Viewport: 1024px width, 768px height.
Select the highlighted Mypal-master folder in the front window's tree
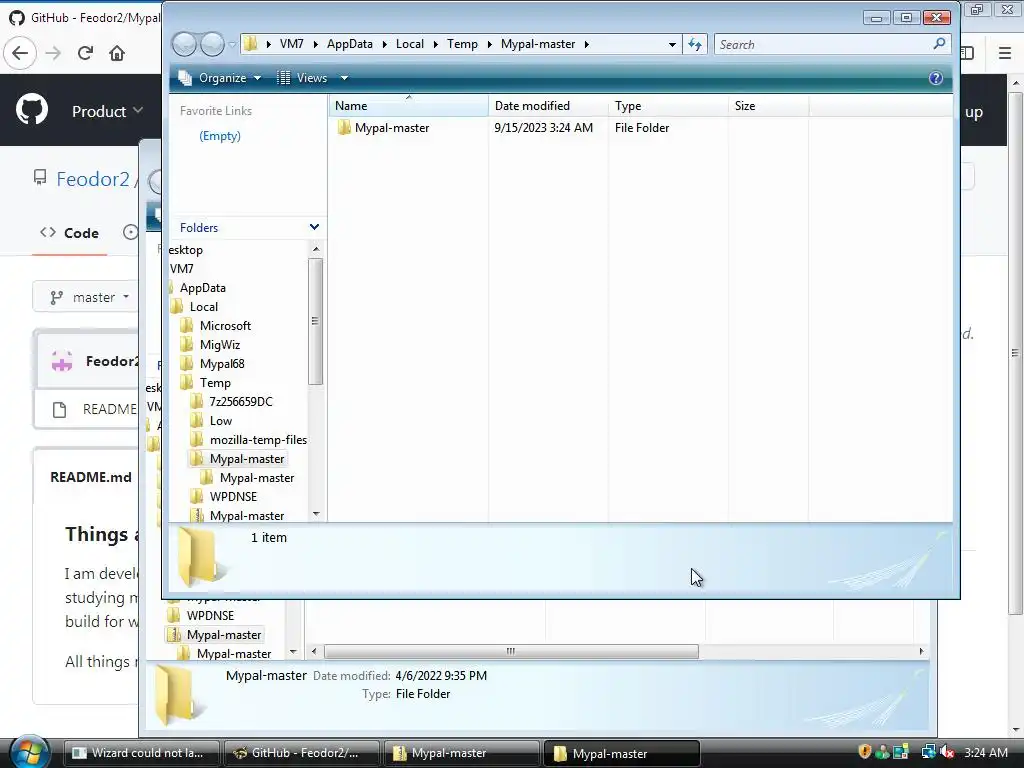[x=247, y=458]
